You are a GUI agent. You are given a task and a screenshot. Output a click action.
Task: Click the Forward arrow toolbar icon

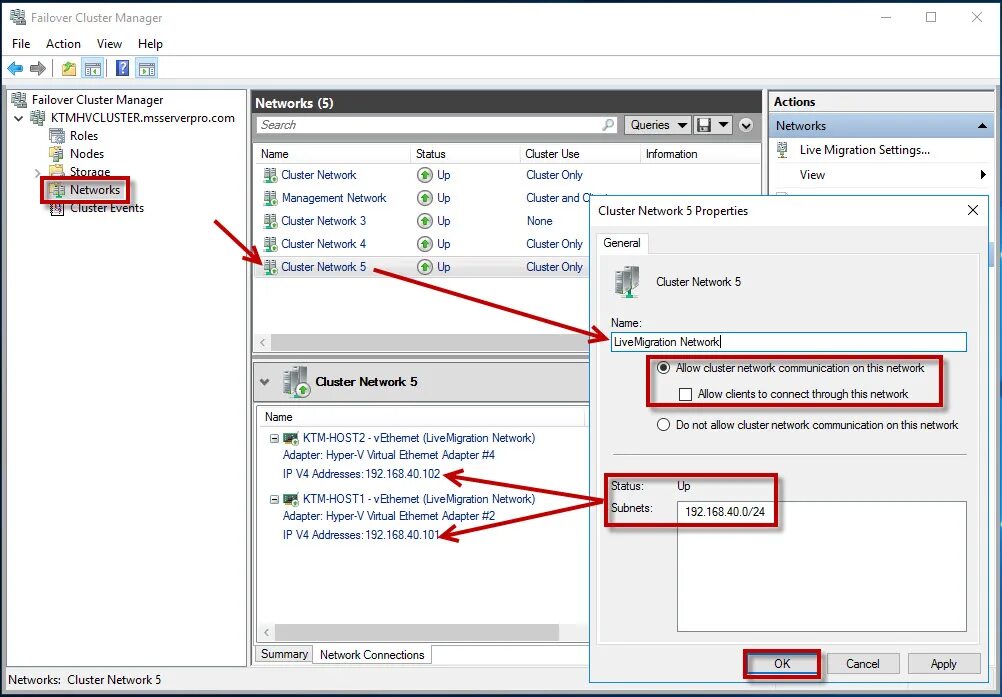click(x=38, y=68)
